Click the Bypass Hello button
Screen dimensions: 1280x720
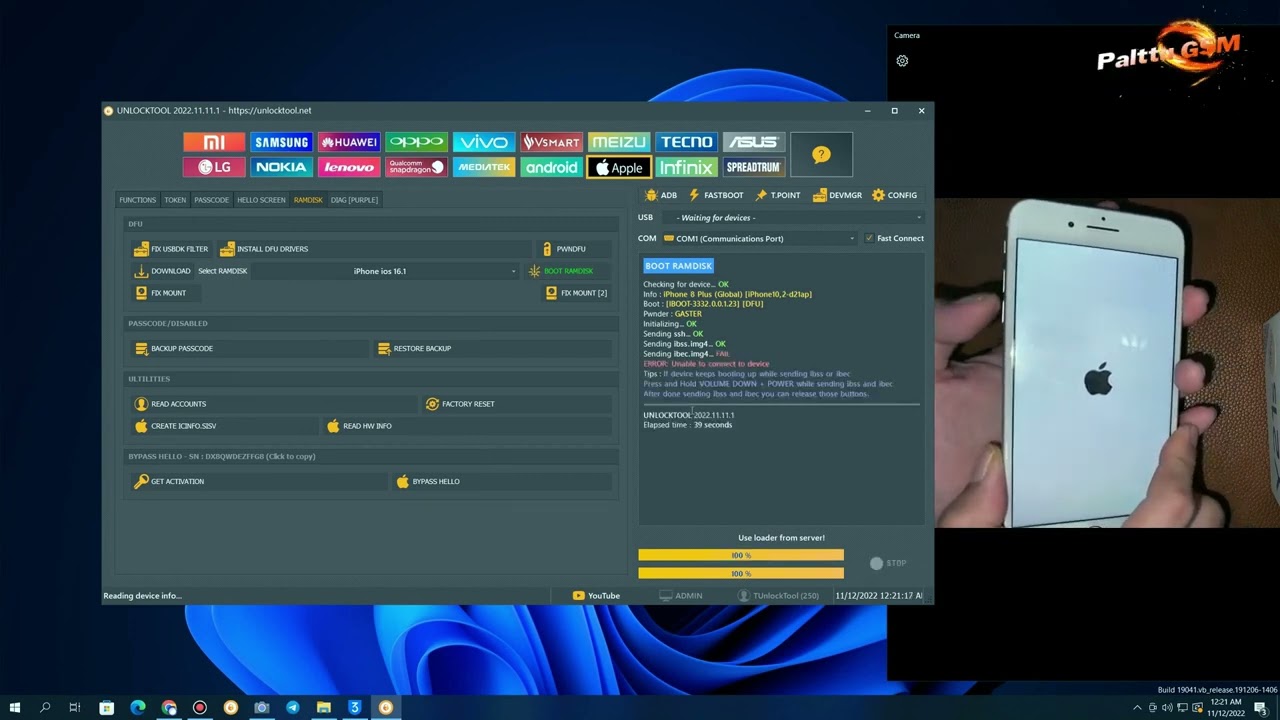[503, 482]
